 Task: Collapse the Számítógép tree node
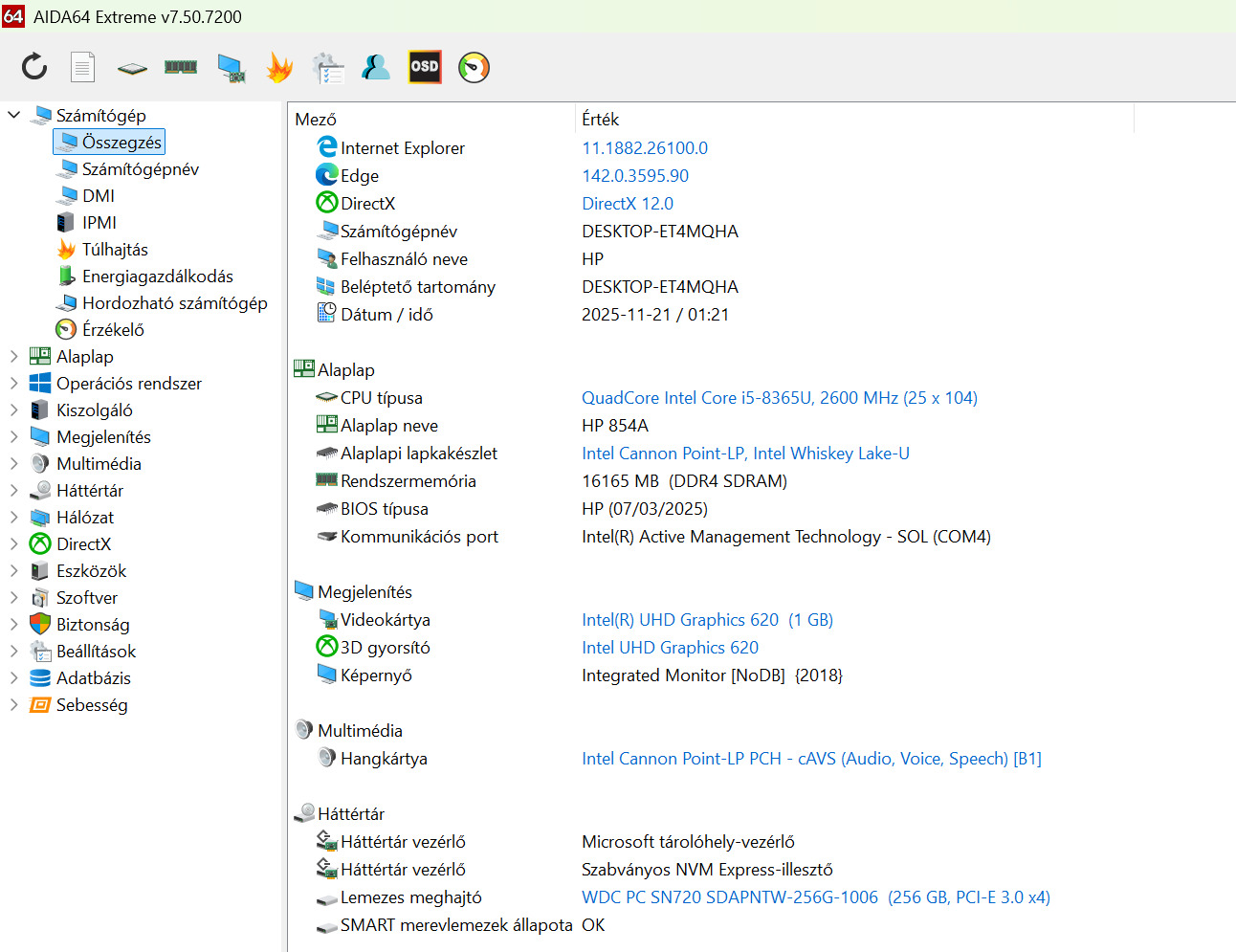pyautogui.click(x=13, y=115)
